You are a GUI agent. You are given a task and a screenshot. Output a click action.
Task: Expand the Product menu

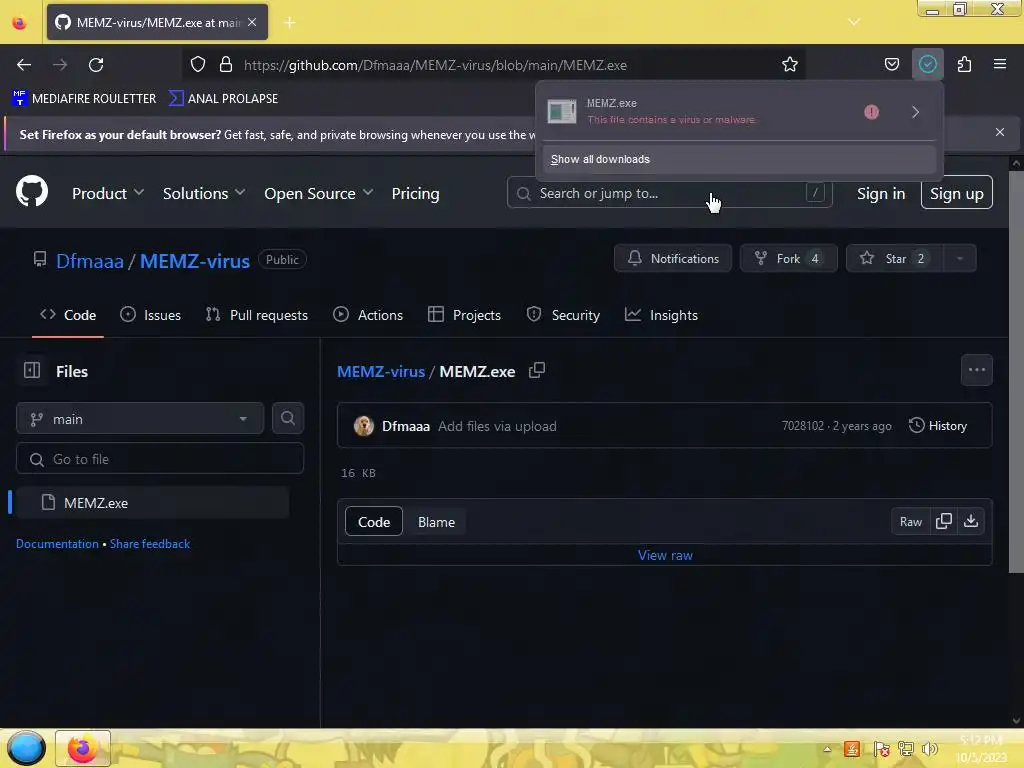[x=108, y=193]
